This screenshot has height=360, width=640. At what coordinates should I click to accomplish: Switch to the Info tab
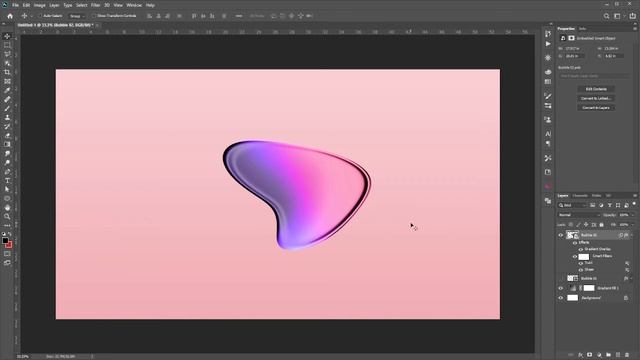coord(582,29)
